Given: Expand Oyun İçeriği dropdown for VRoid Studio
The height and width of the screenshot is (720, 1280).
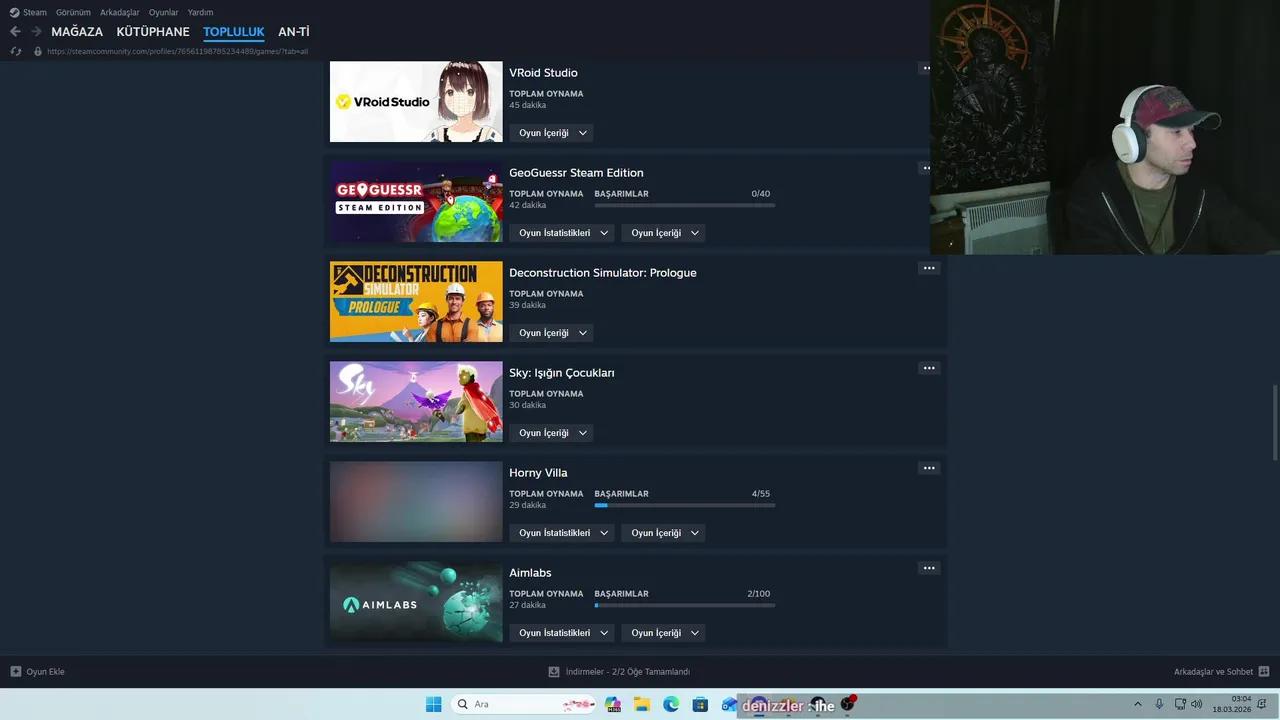Looking at the screenshot, I should click(x=551, y=133).
